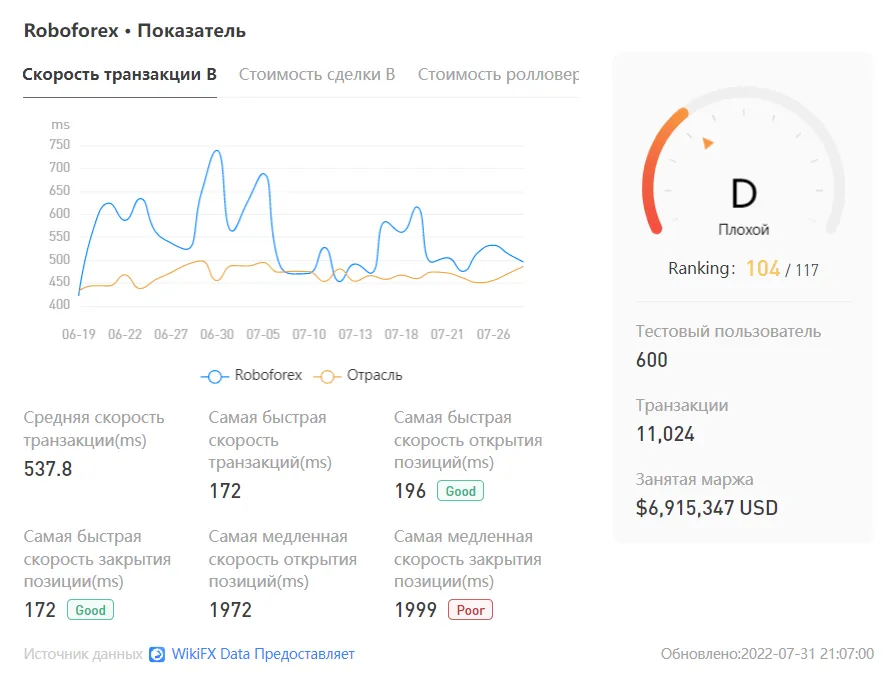Click the Roboforex • Показатель heading
This screenshot has width=890, height=686.
(135, 31)
